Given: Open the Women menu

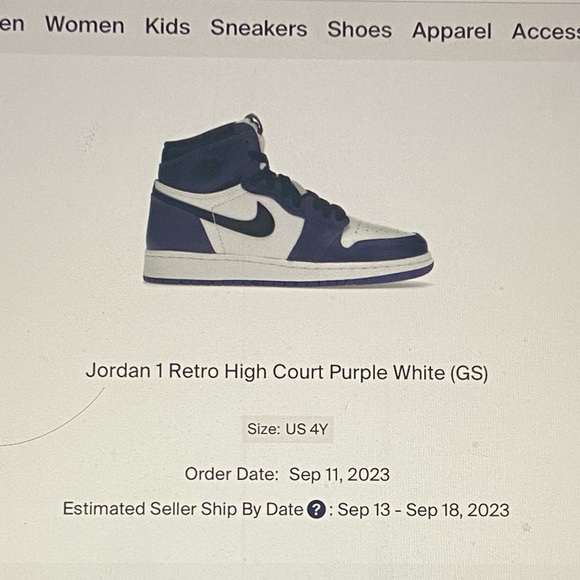Looking at the screenshot, I should click(85, 25).
